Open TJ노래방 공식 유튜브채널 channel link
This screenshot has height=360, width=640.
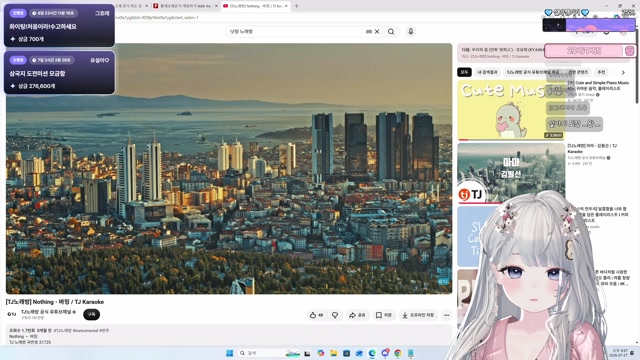tap(47, 312)
